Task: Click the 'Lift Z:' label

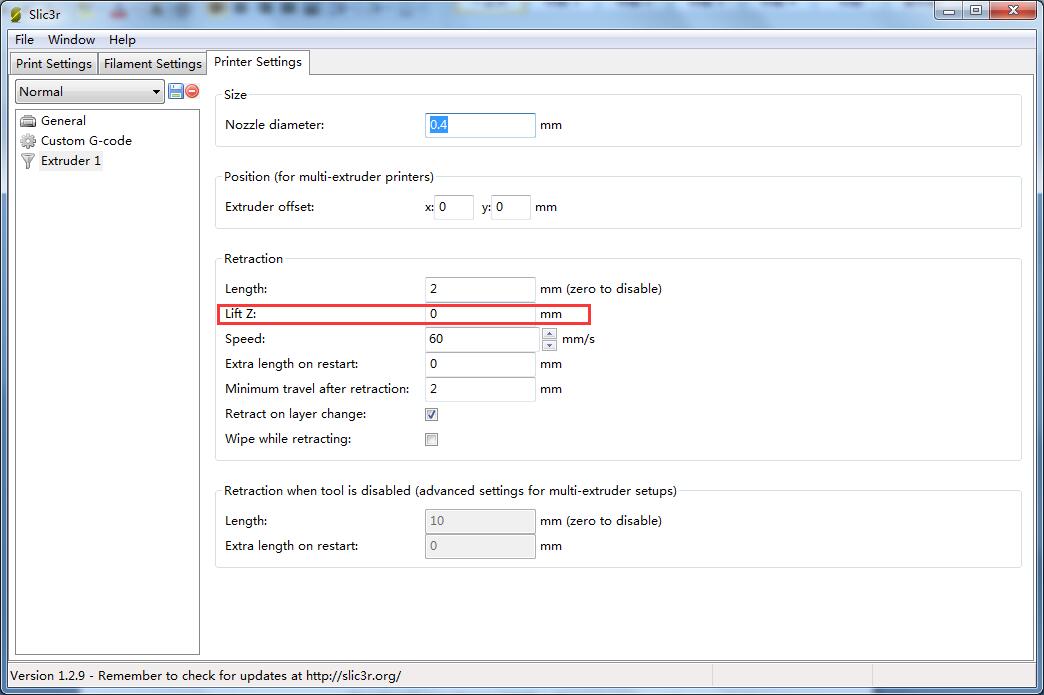Action: point(240,314)
